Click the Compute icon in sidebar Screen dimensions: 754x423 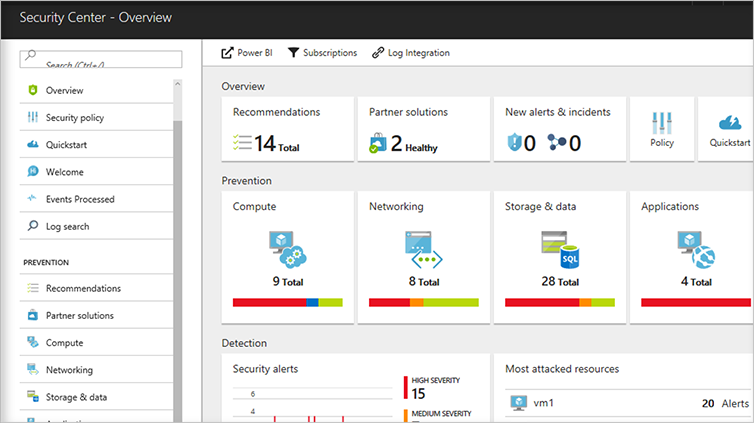click(x=33, y=342)
